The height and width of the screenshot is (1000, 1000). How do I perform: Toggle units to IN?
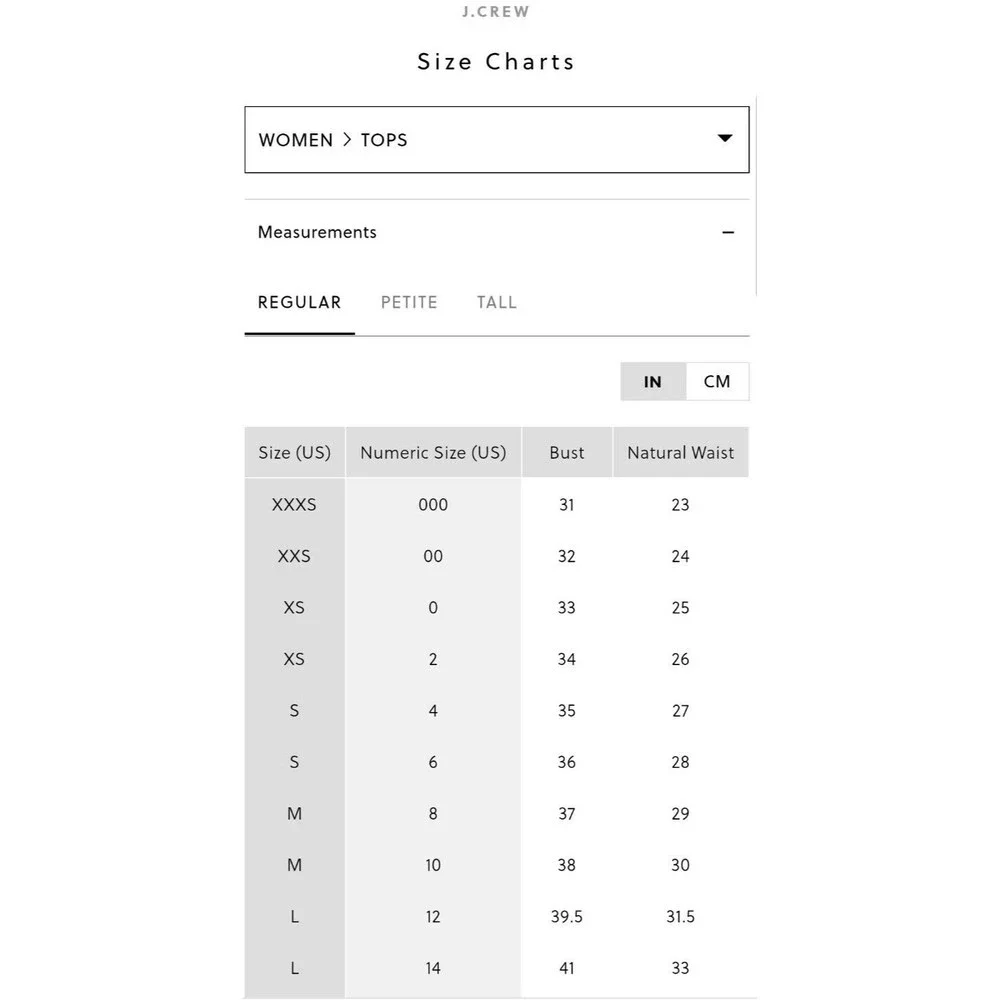coord(653,381)
